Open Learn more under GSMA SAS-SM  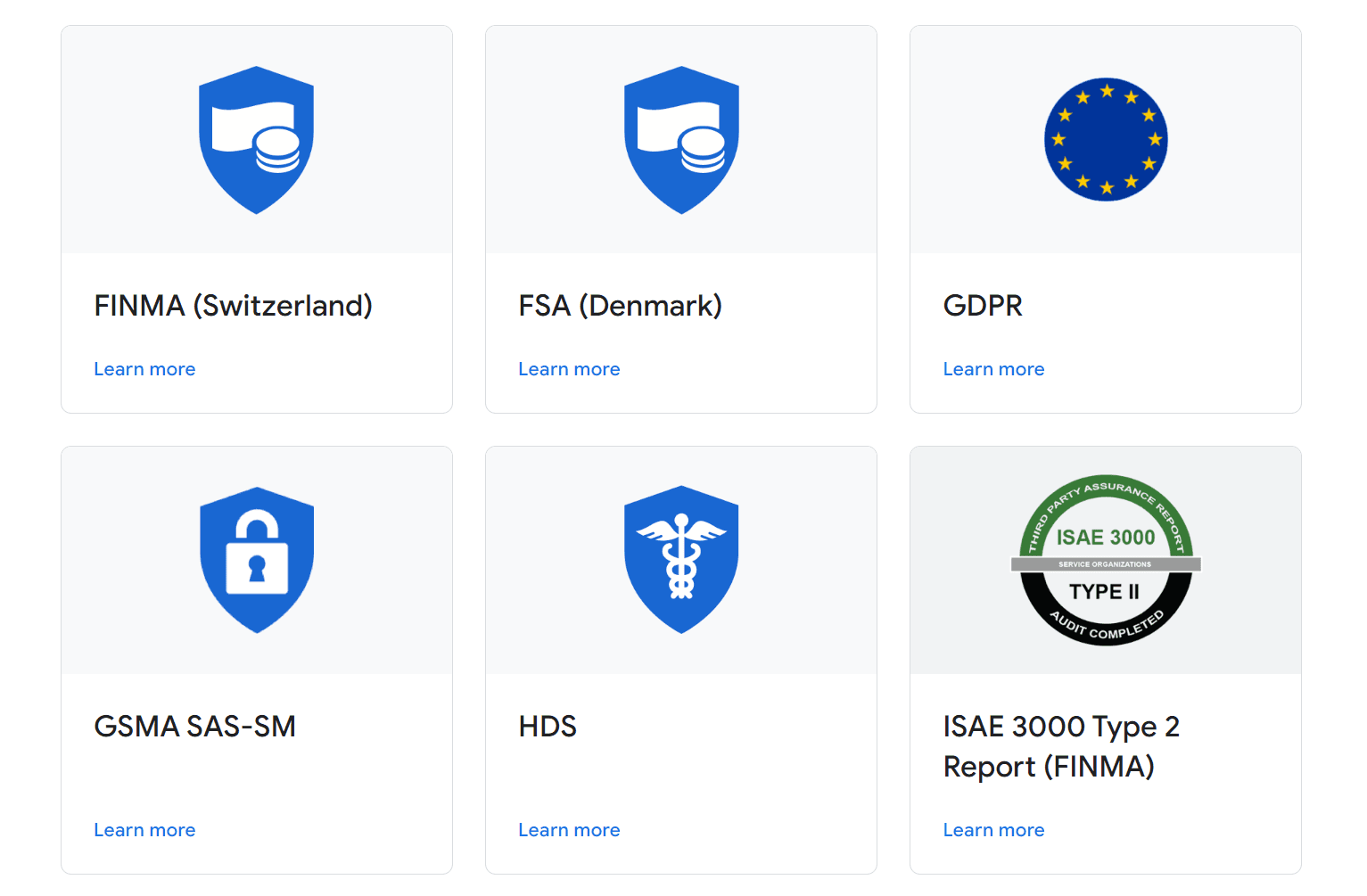click(x=144, y=830)
